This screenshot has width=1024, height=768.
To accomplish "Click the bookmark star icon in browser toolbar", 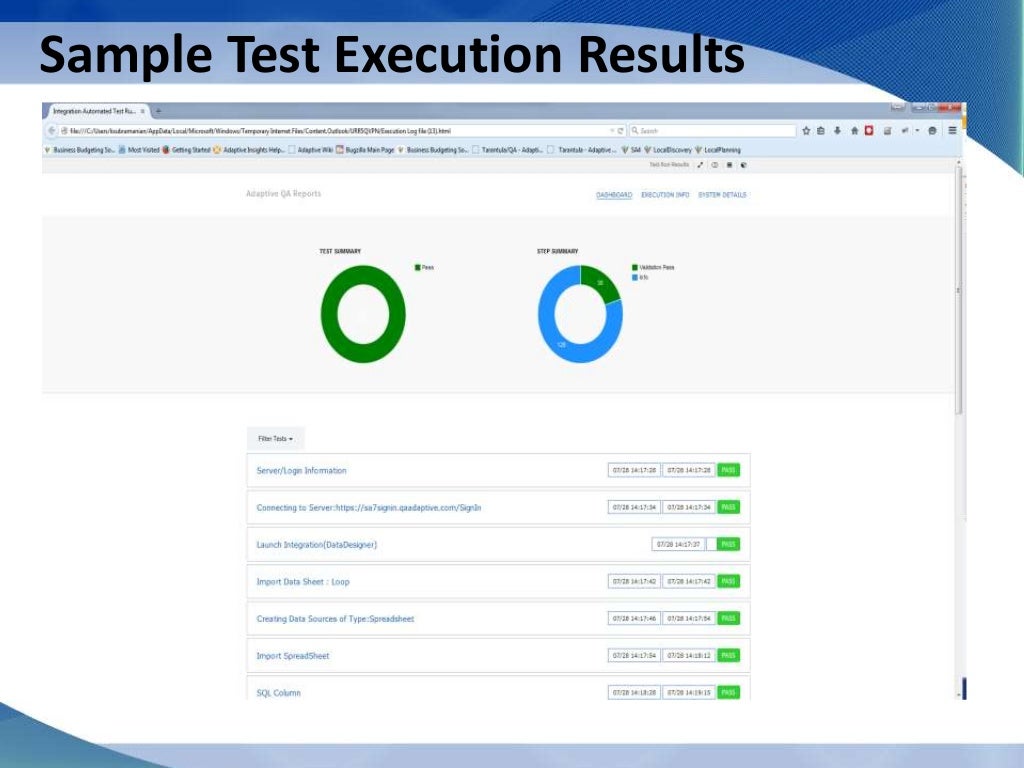I will pyautogui.click(x=806, y=131).
